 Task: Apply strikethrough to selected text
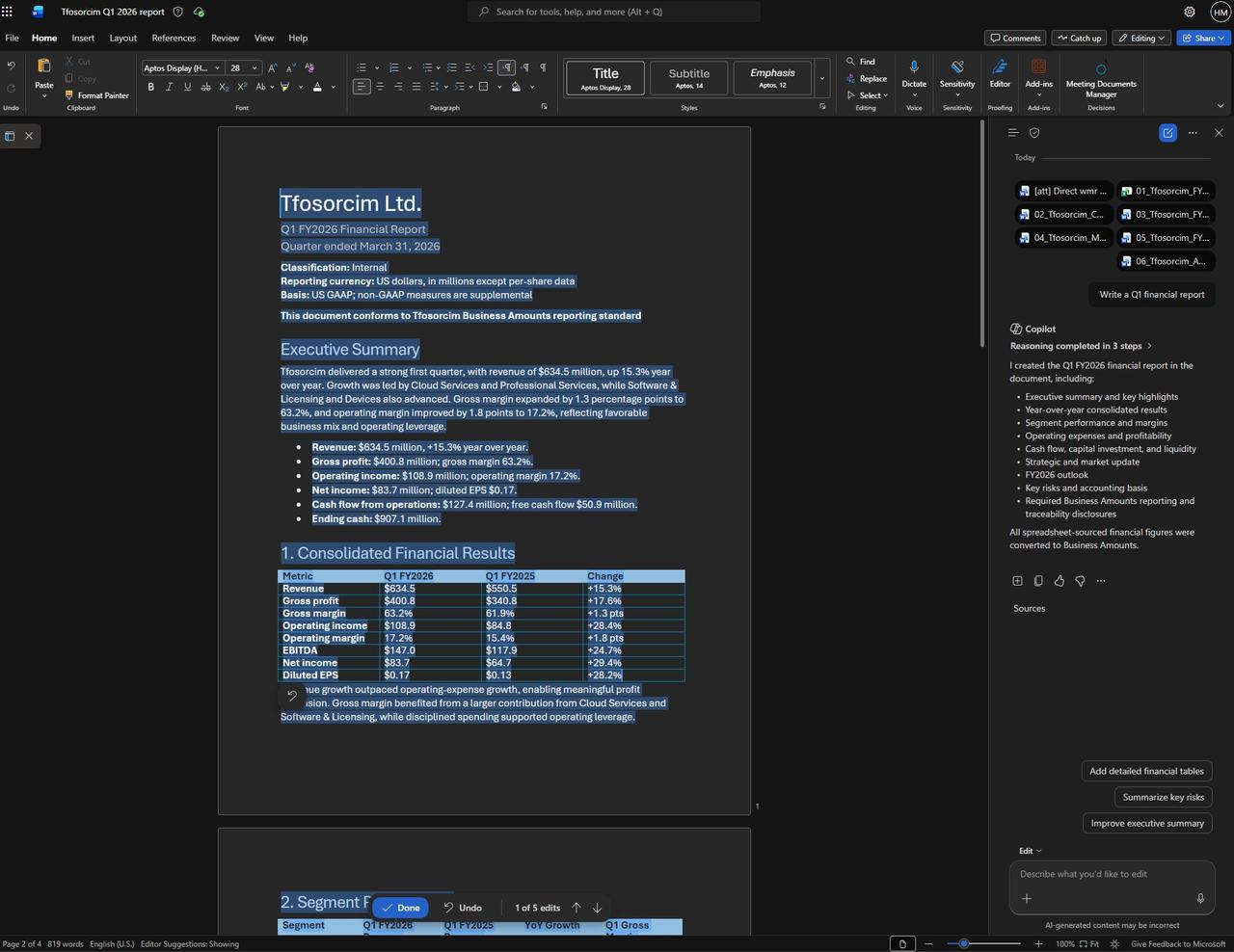coord(205,87)
